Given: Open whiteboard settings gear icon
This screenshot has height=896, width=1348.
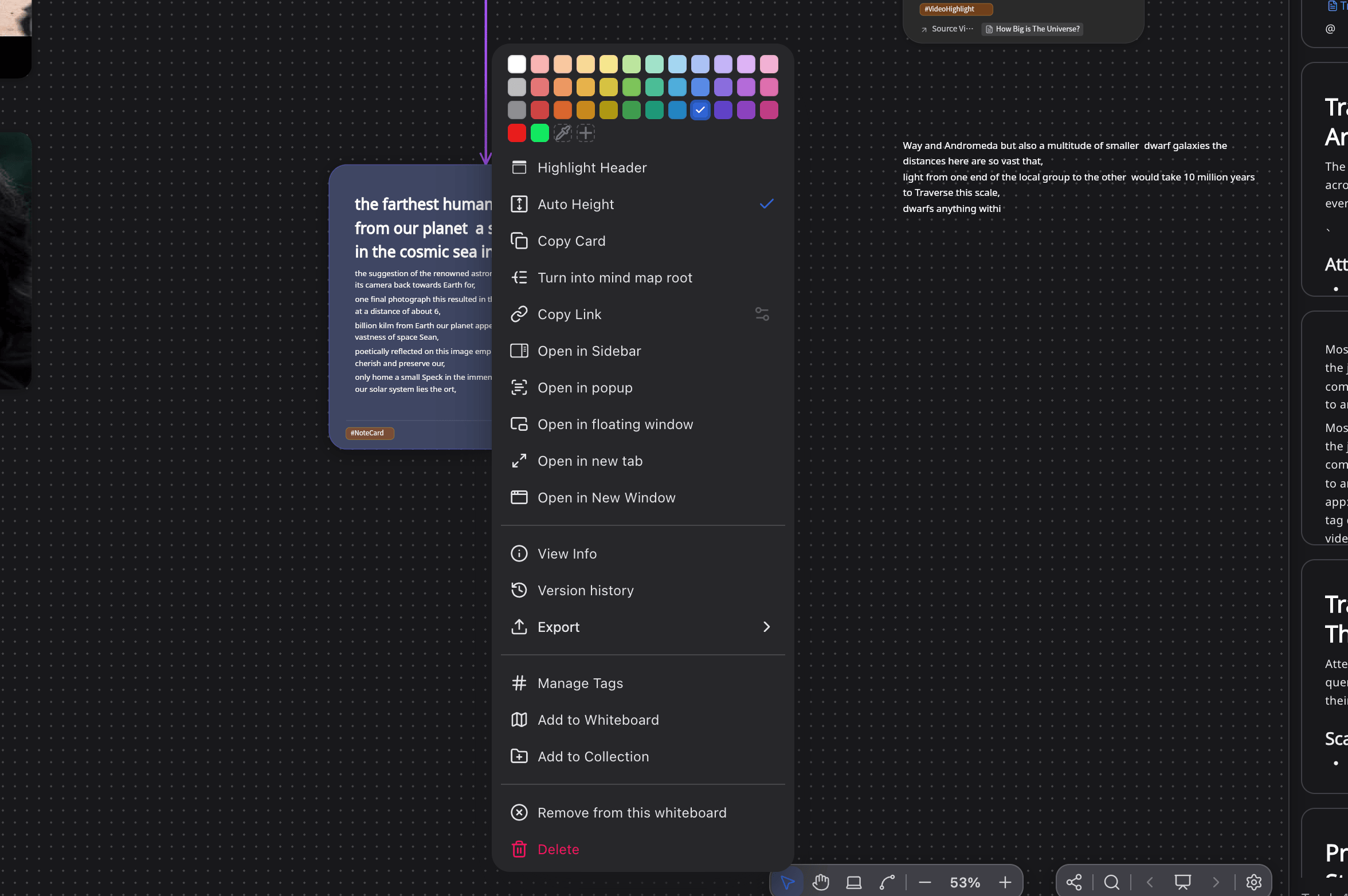Looking at the screenshot, I should pyautogui.click(x=1254, y=882).
